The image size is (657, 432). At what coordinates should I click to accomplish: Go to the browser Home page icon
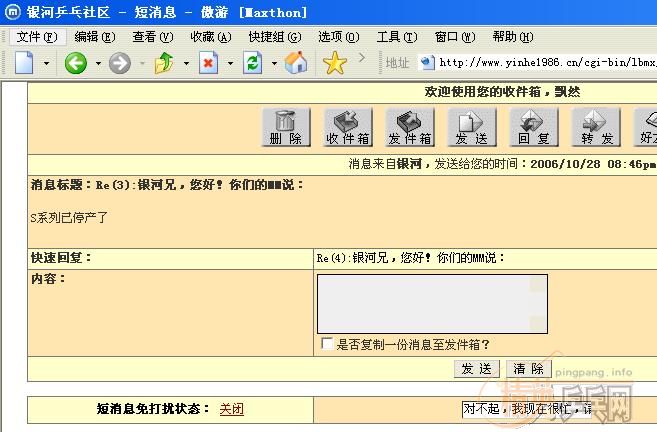coord(296,63)
